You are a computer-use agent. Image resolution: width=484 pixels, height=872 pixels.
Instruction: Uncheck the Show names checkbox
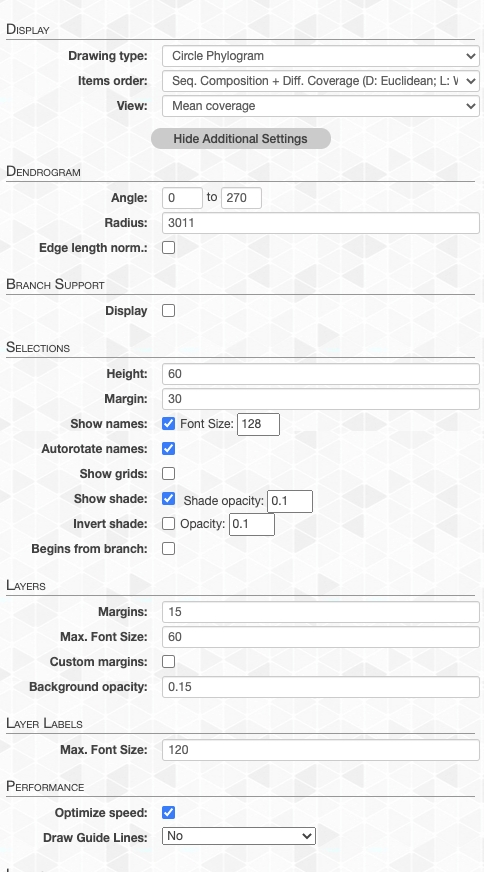coord(169,424)
